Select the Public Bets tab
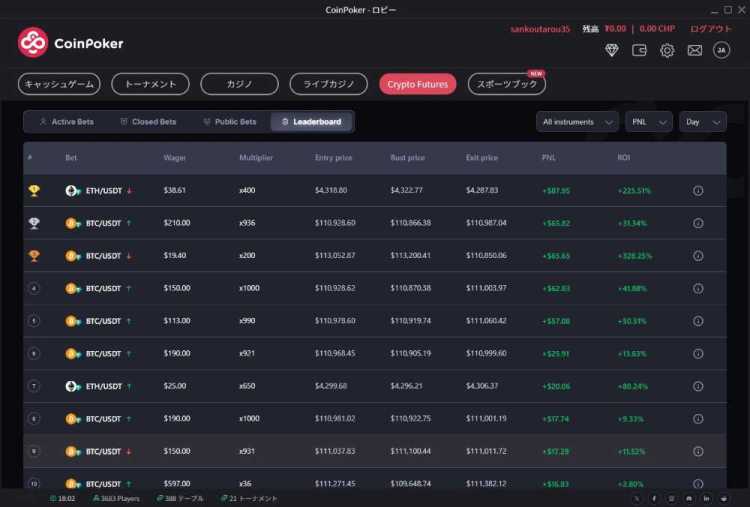 tap(229, 122)
